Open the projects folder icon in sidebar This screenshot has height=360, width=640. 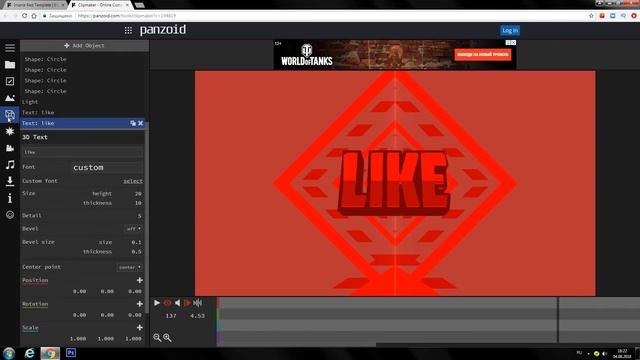[10, 64]
